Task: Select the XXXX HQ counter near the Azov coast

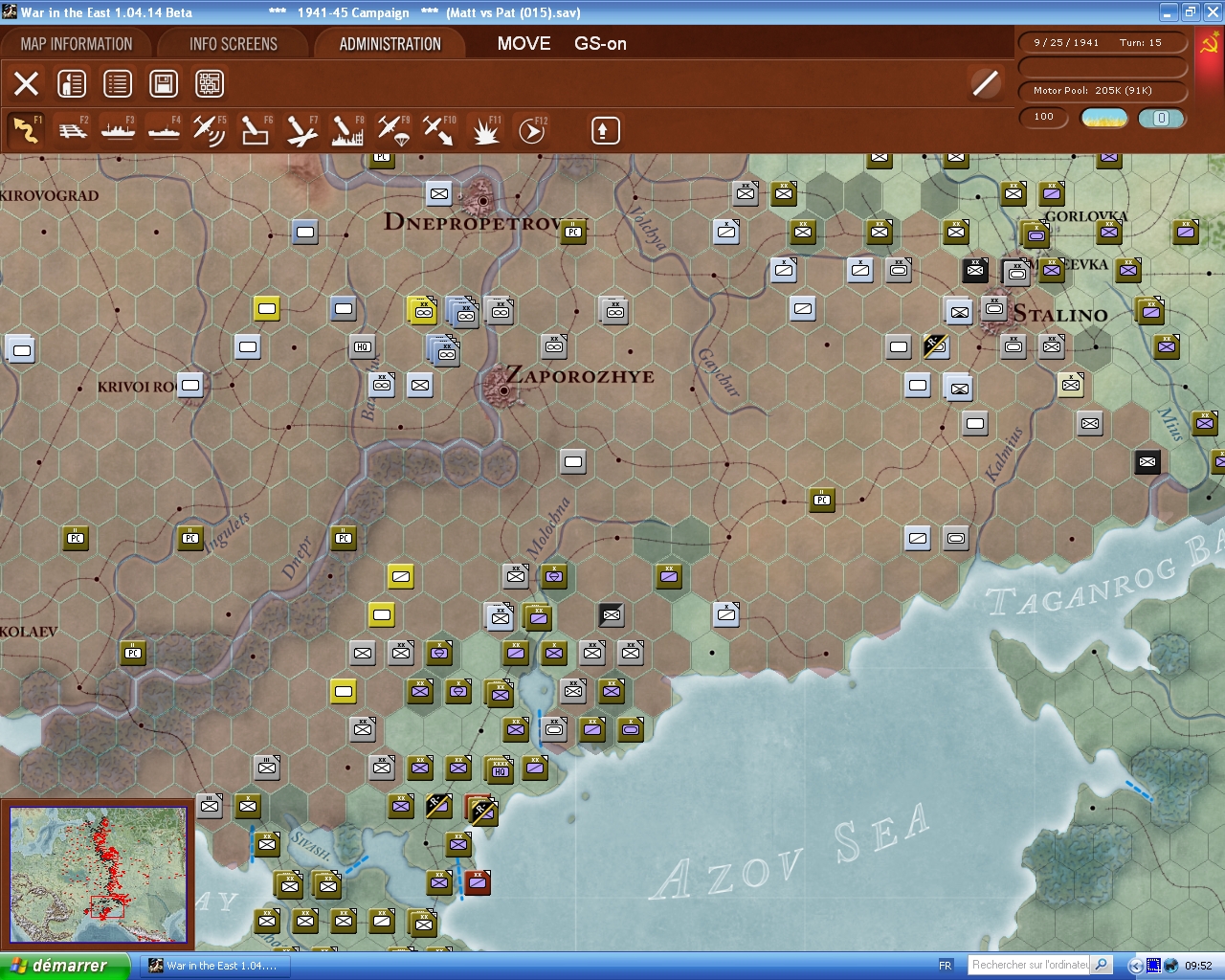Action: pyautogui.click(x=499, y=768)
